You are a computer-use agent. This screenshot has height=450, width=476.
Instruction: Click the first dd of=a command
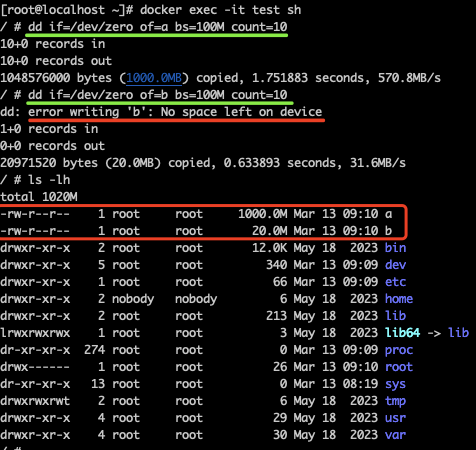(x=157, y=27)
